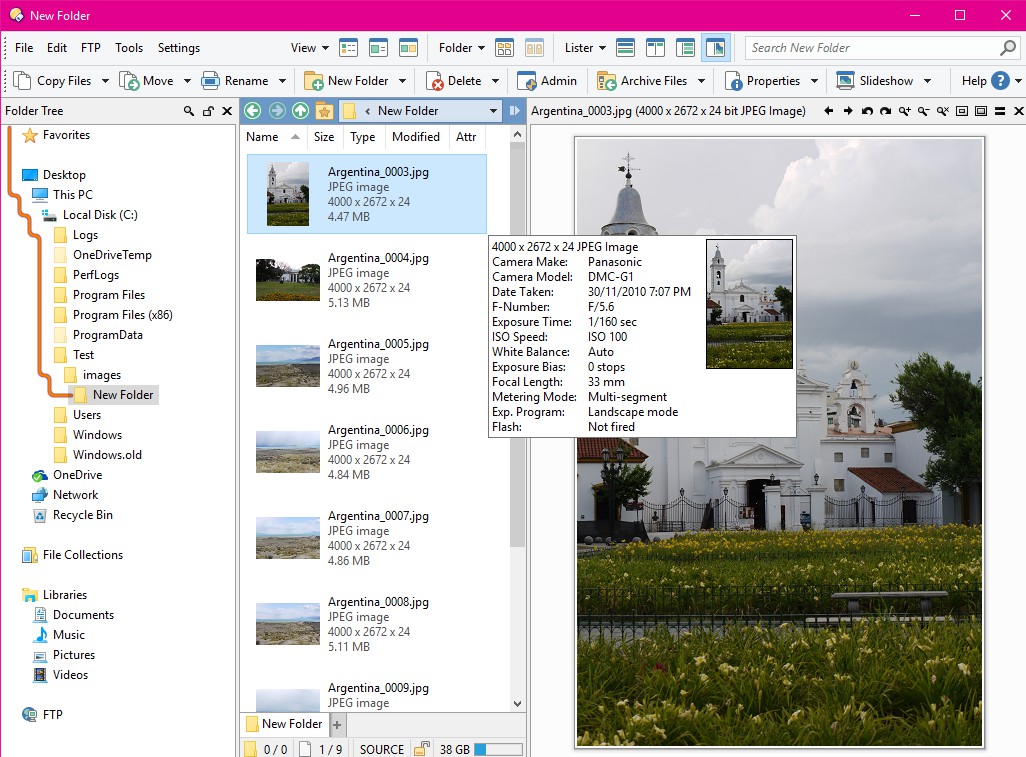Click the search icon in Folder Tree header
The width and height of the screenshot is (1026, 757).
pos(188,111)
